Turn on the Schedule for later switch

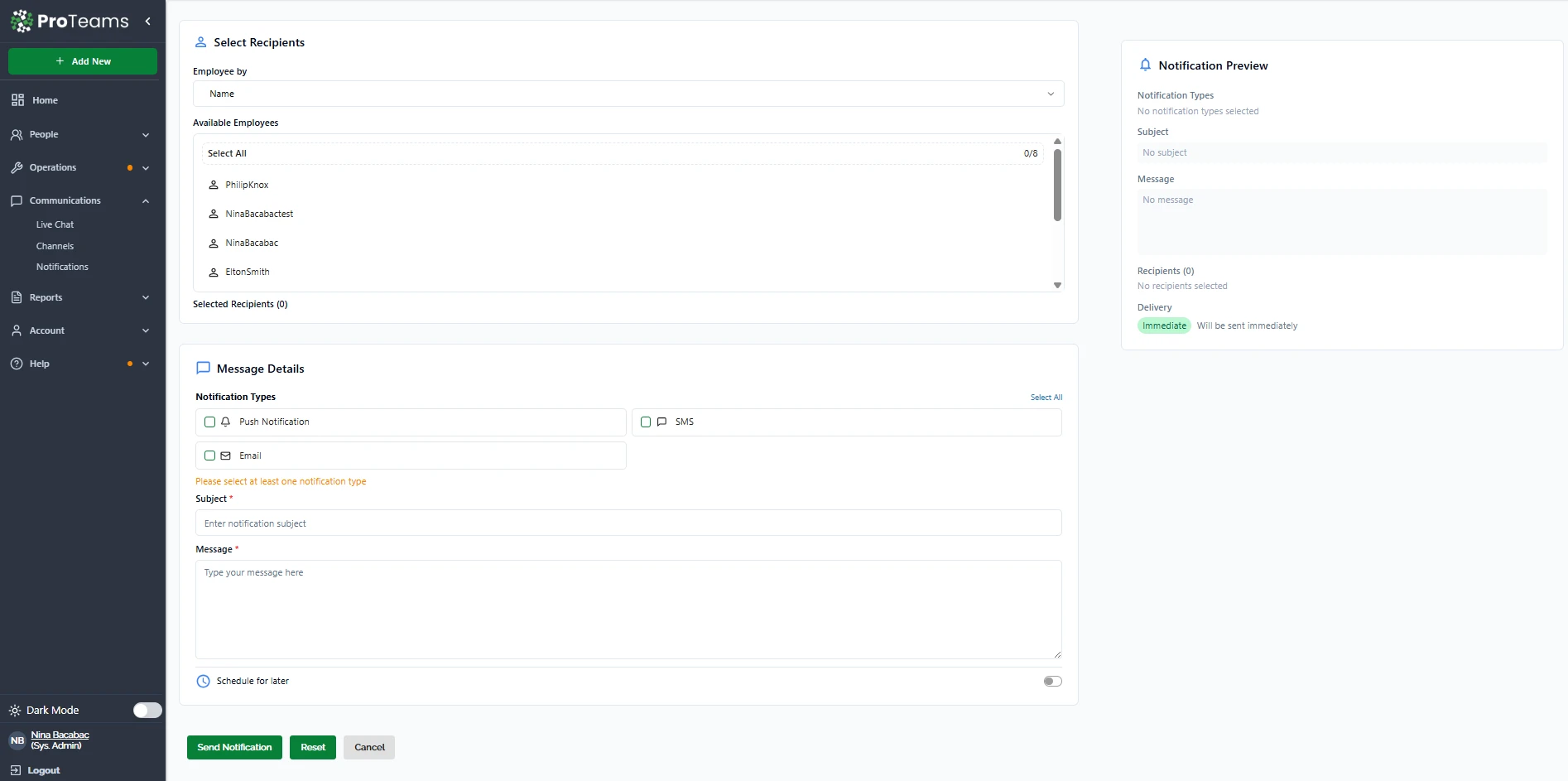tap(1052, 681)
